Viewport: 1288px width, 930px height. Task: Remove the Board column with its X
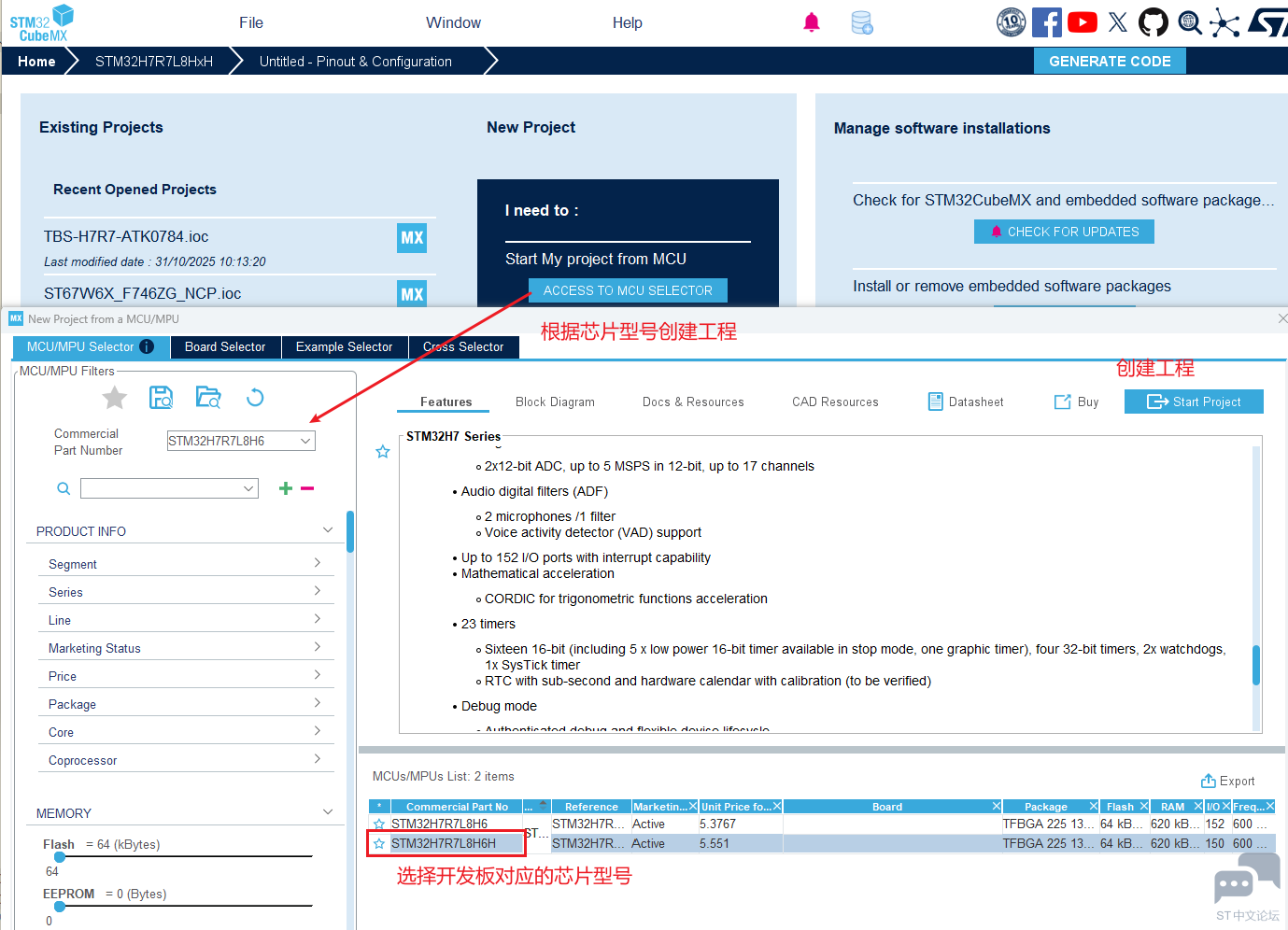tap(997, 806)
